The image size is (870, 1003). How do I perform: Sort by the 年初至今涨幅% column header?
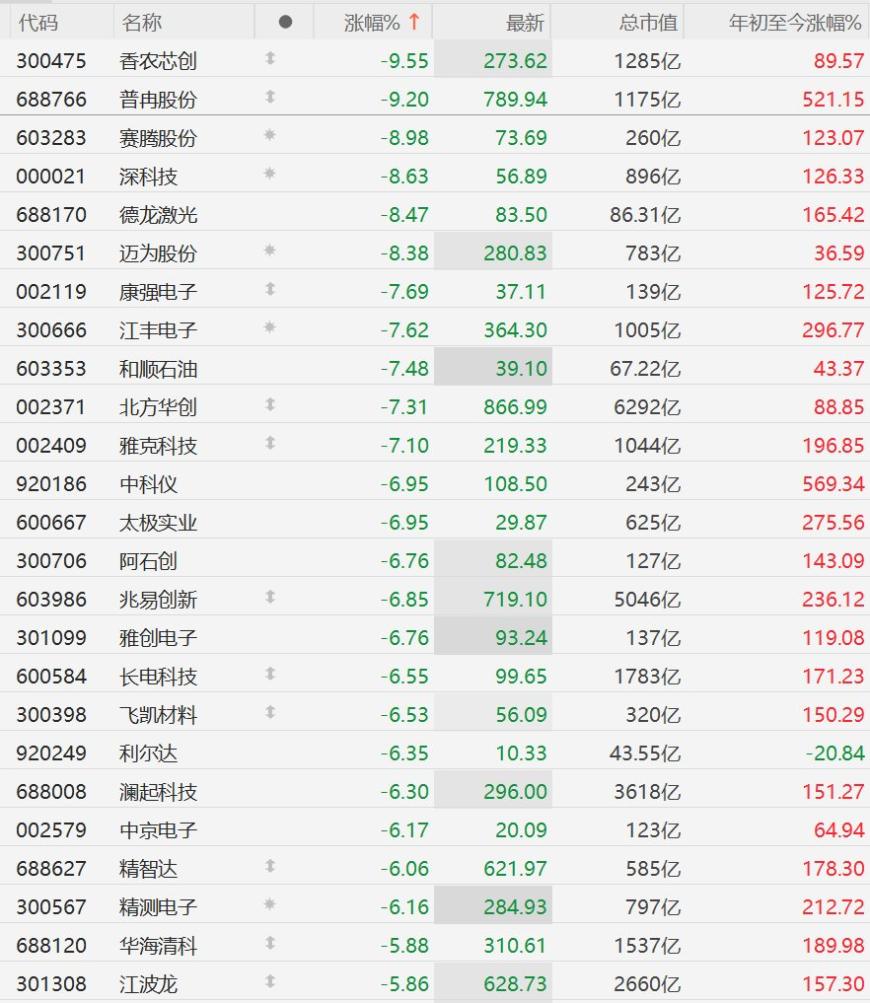tap(795, 23)
